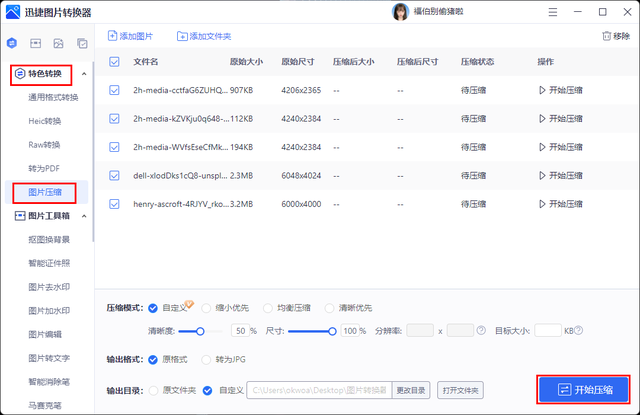Choose 转为JPG output format
The height and width of the screenshot is (415, 640).
tap(206, 360)
